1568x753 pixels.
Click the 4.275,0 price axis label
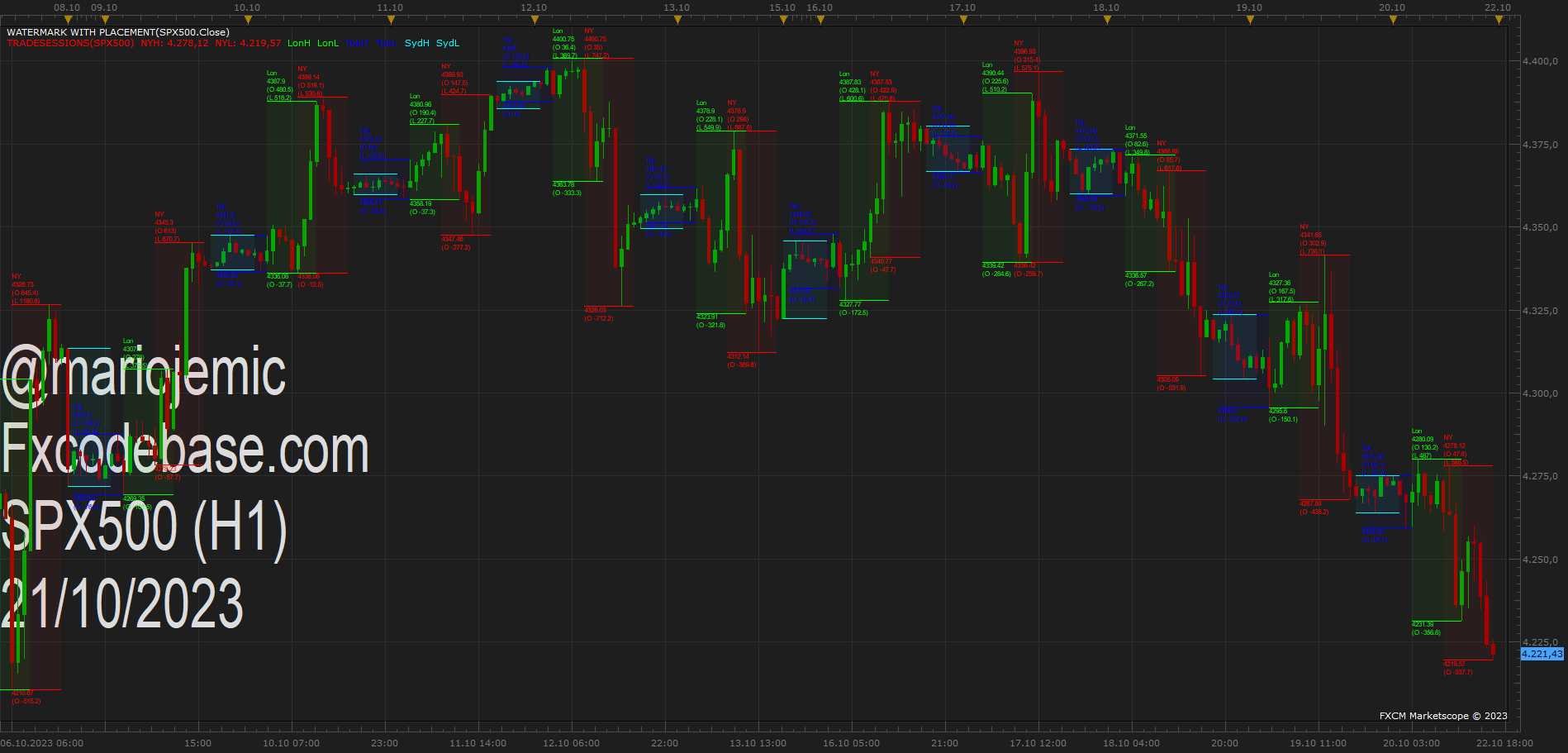coord(1540,476)
